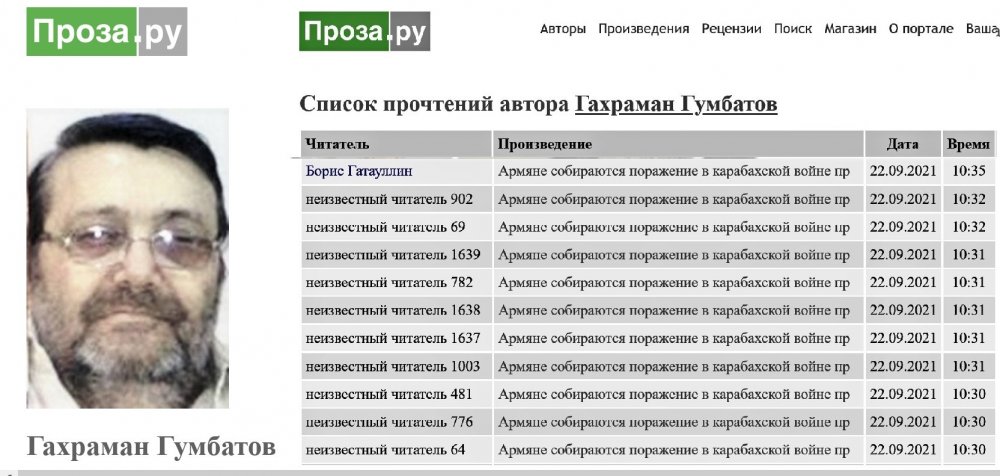This screenshot has width=1000, height=476.
Task: Open reader profile Борис Гатауллин
Action: 359,171
